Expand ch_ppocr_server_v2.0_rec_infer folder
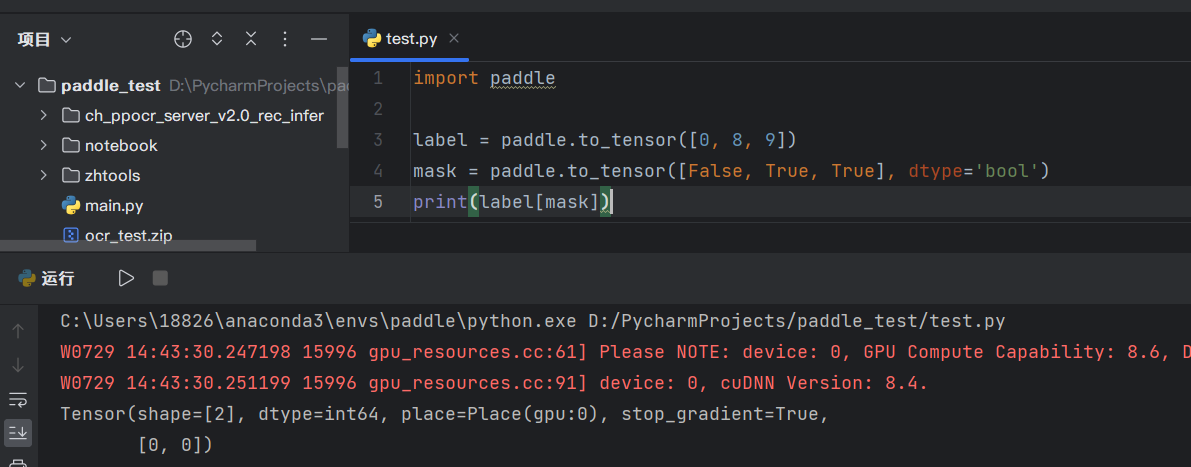 [44, 115]
